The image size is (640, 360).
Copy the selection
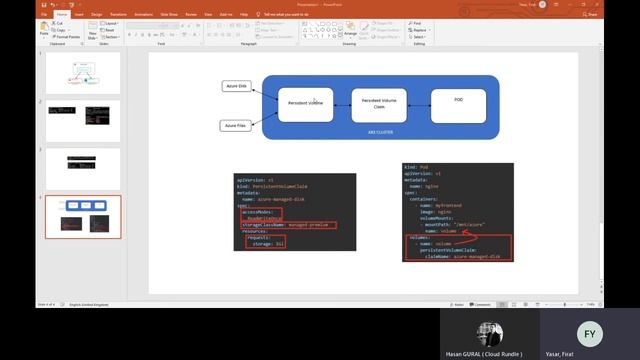pyautogui.click(x=59, y=30)
